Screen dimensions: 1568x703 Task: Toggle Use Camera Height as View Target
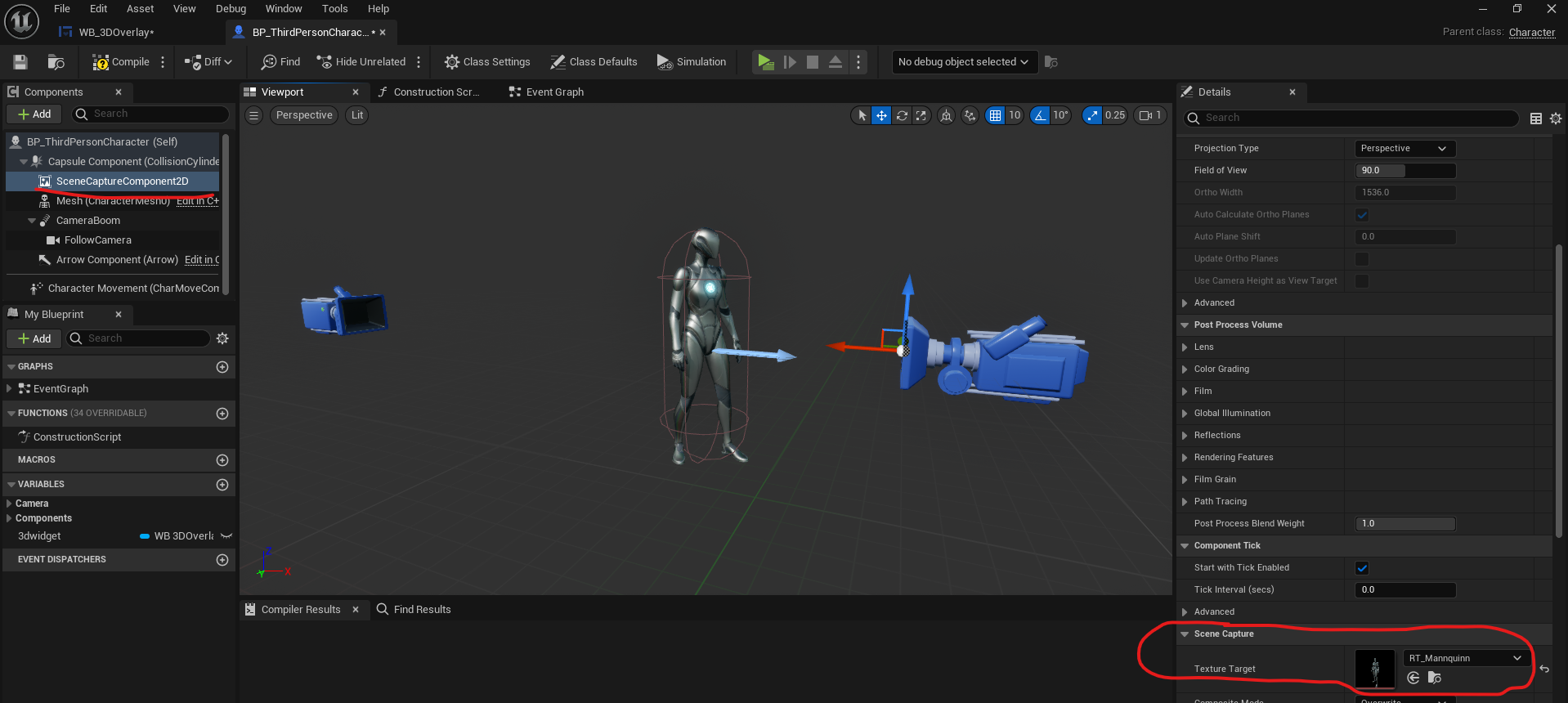(1362, 281)
